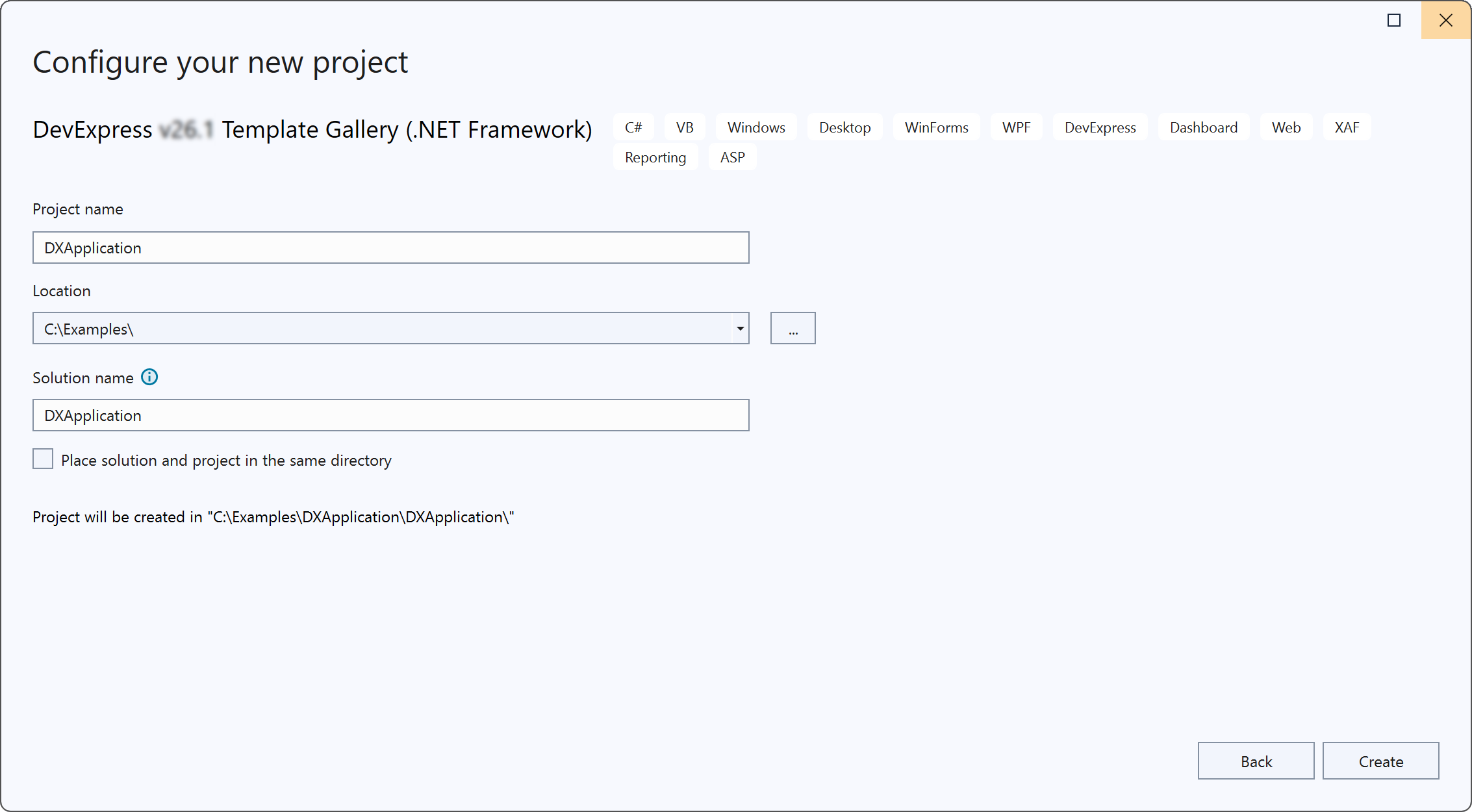Close the Configure project dialog
The width and height of the screenshot is (1472, 812).
(1446, 20)
